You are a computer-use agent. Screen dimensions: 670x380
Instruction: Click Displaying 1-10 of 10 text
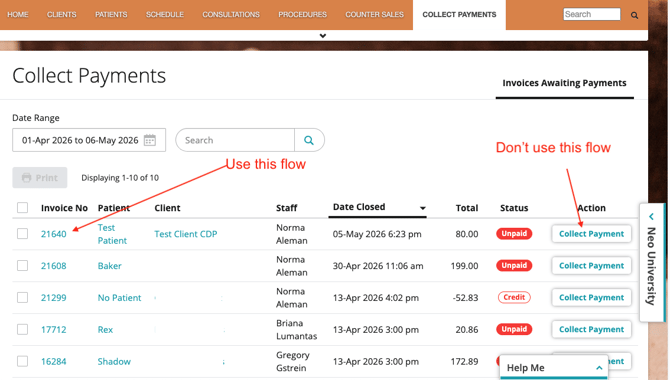coord(120,177)
